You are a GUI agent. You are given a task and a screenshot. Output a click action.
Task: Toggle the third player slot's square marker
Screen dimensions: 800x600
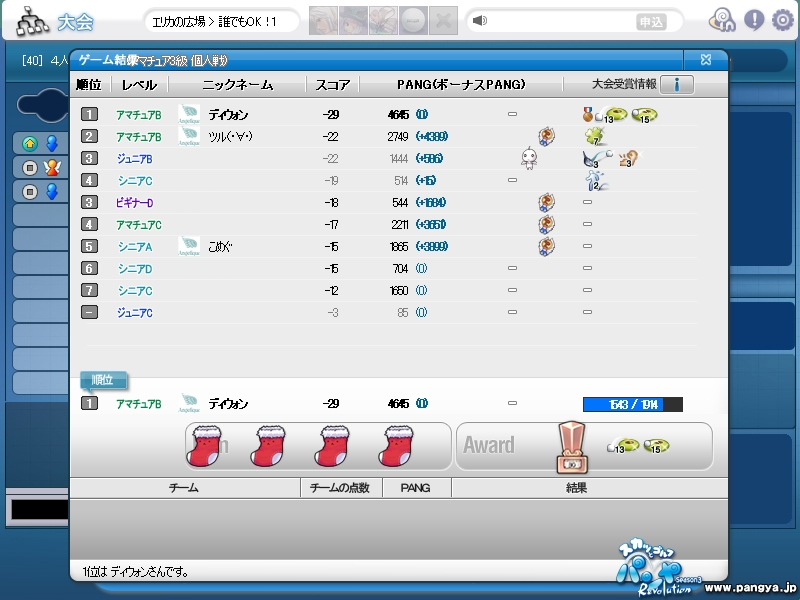coord(29,191)
